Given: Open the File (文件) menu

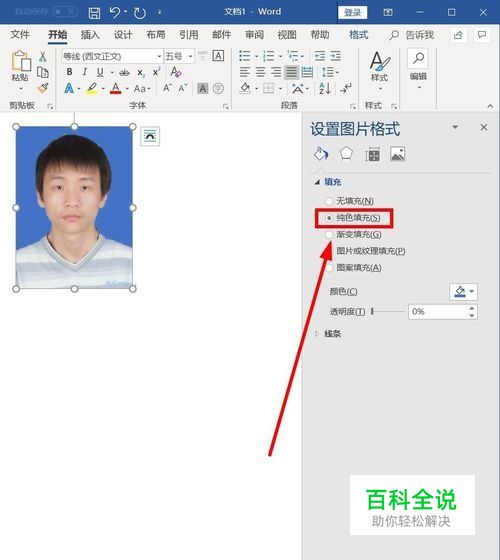Looking at the screenshot, I should point(20,35).
